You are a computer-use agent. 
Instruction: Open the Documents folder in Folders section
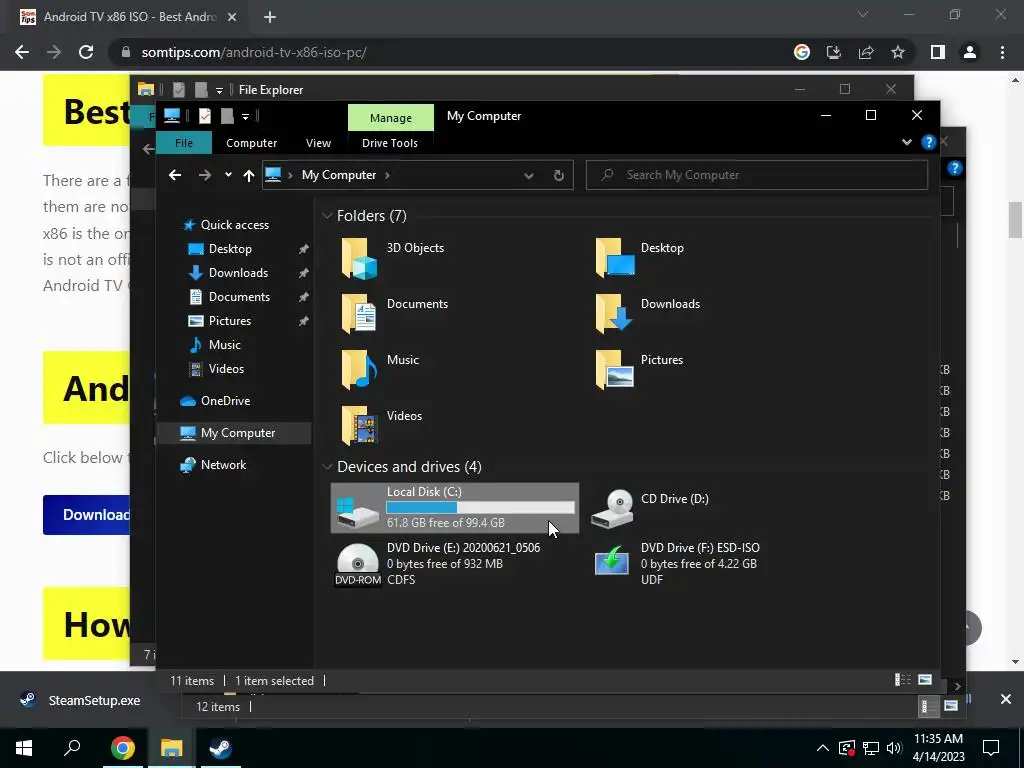[x=359, y=314]
